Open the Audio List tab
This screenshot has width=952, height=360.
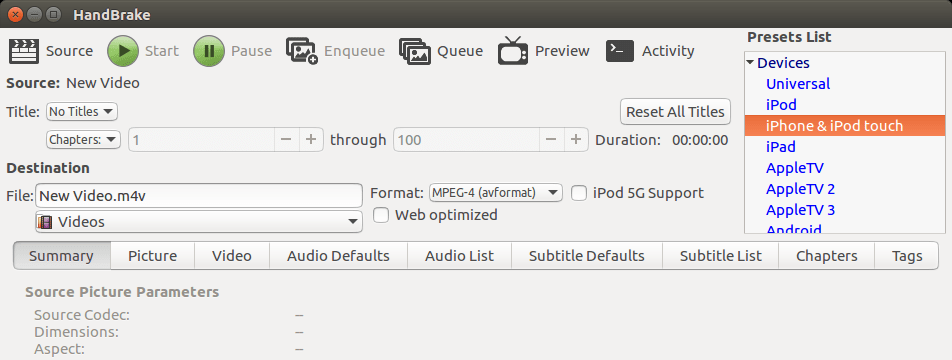coord(460,256)
